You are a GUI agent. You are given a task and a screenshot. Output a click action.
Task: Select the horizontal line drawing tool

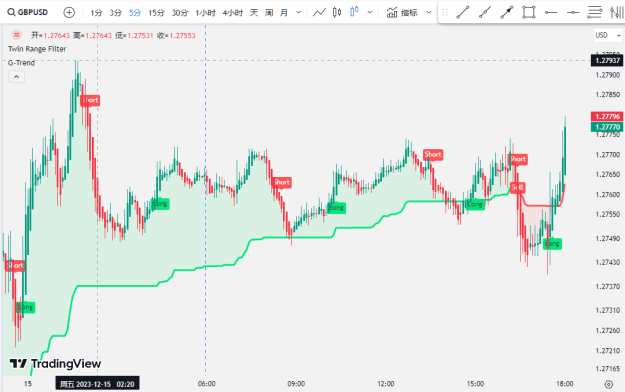[x=573, y=12]
